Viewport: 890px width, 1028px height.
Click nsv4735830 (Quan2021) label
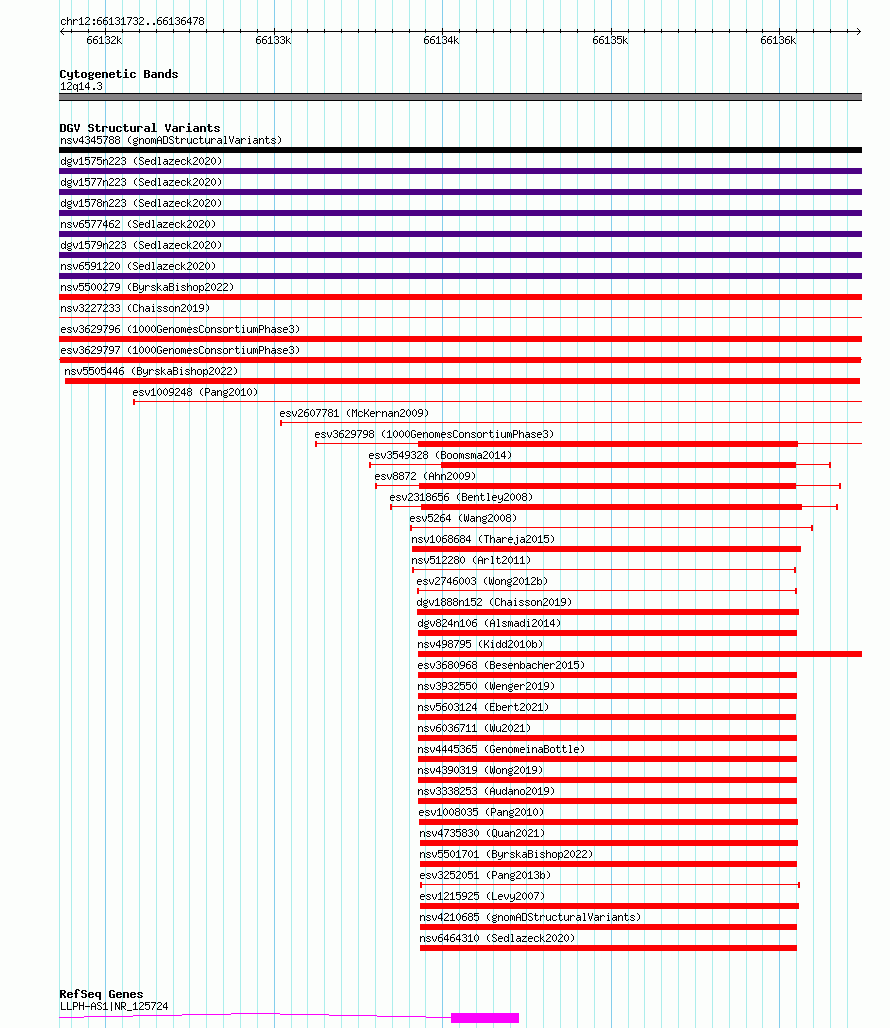coord(482,833)
